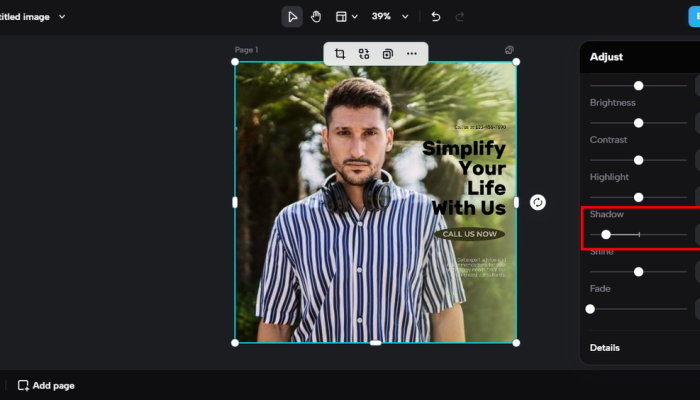Select the CALL US NOW button on canvas
The width and height of the screenshot is (700, 400).
469,234
